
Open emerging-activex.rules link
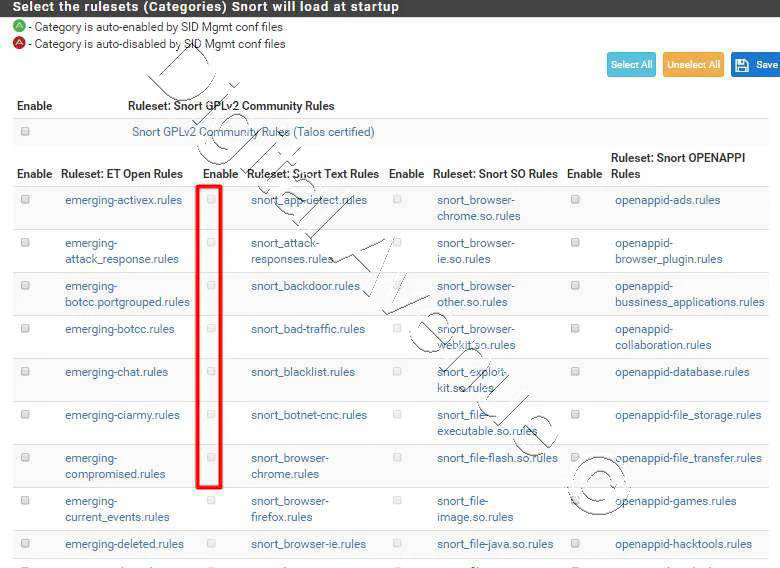tap(123, 200)
